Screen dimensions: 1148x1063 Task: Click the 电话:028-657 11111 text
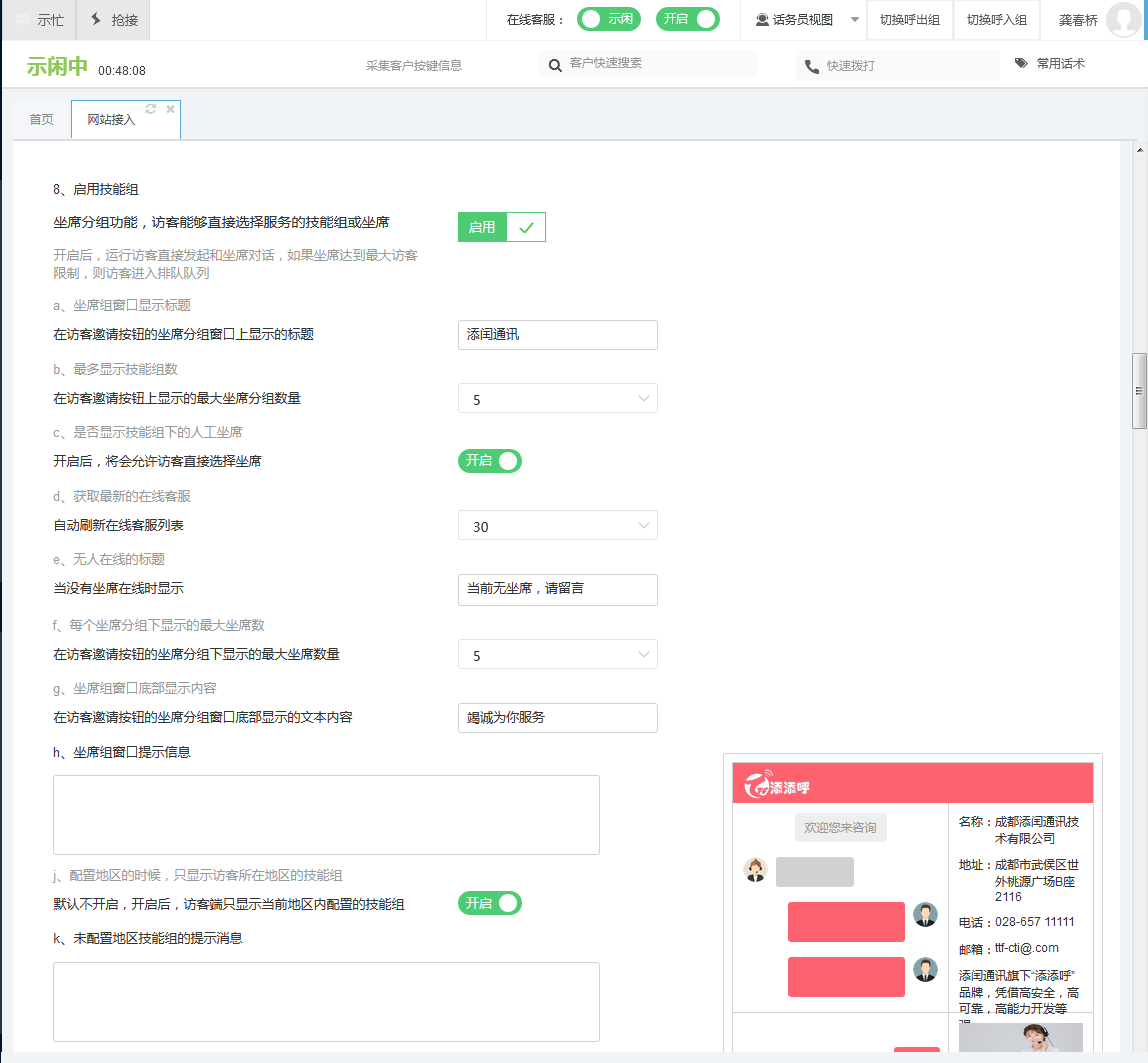click(1016, 922)
